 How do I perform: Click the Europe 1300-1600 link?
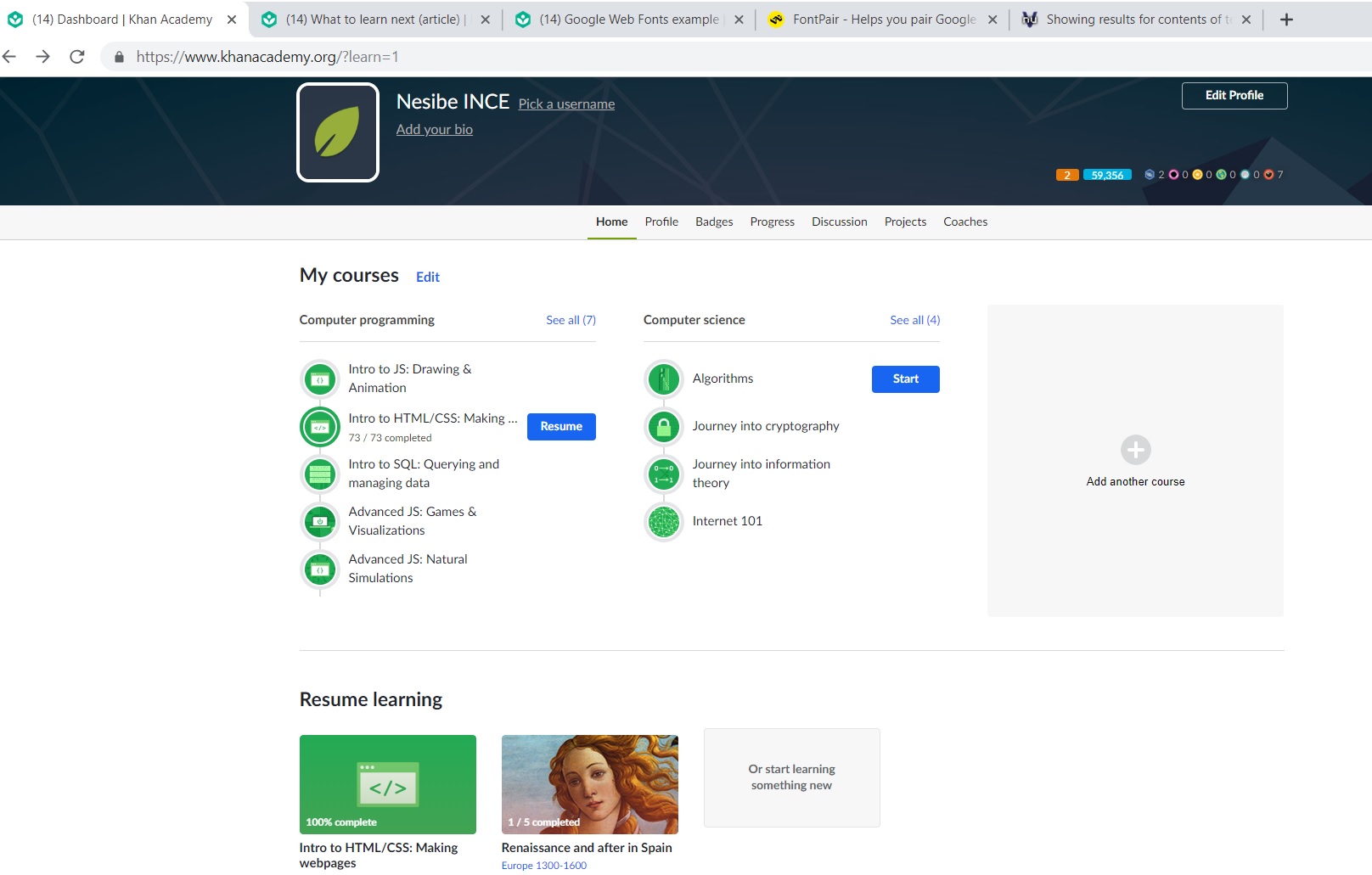(x=544, y=866)
